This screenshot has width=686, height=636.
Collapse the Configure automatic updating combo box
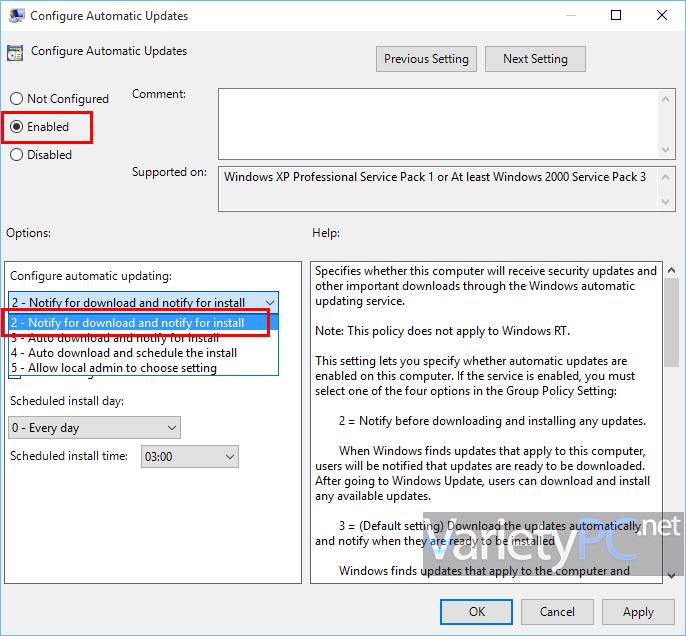(x=269, y=301)
